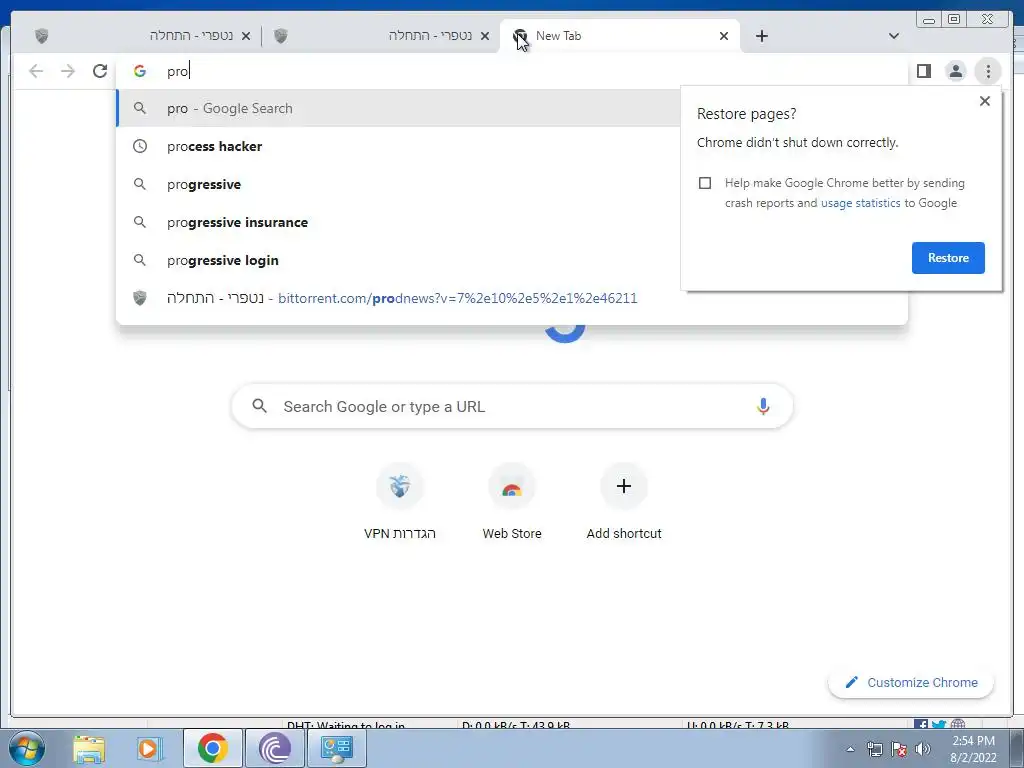Click the Google icon in address bar
Screen dimensions: 1024x768
140,71
